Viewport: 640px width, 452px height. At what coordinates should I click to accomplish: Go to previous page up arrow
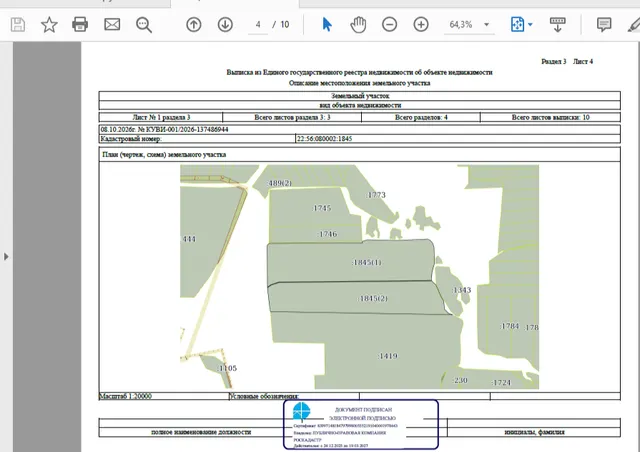pos(193,24)
